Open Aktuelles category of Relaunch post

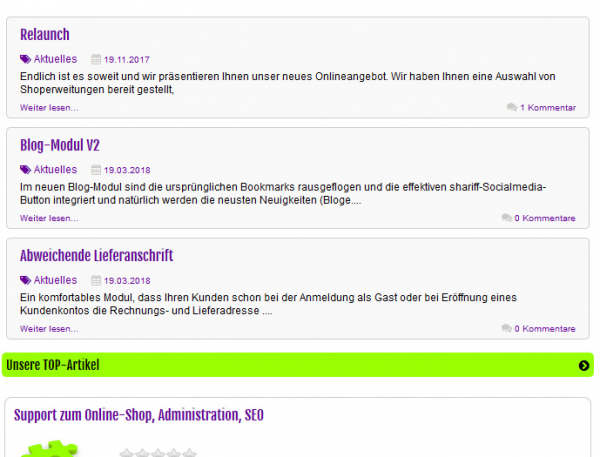(x=55, y=59)
